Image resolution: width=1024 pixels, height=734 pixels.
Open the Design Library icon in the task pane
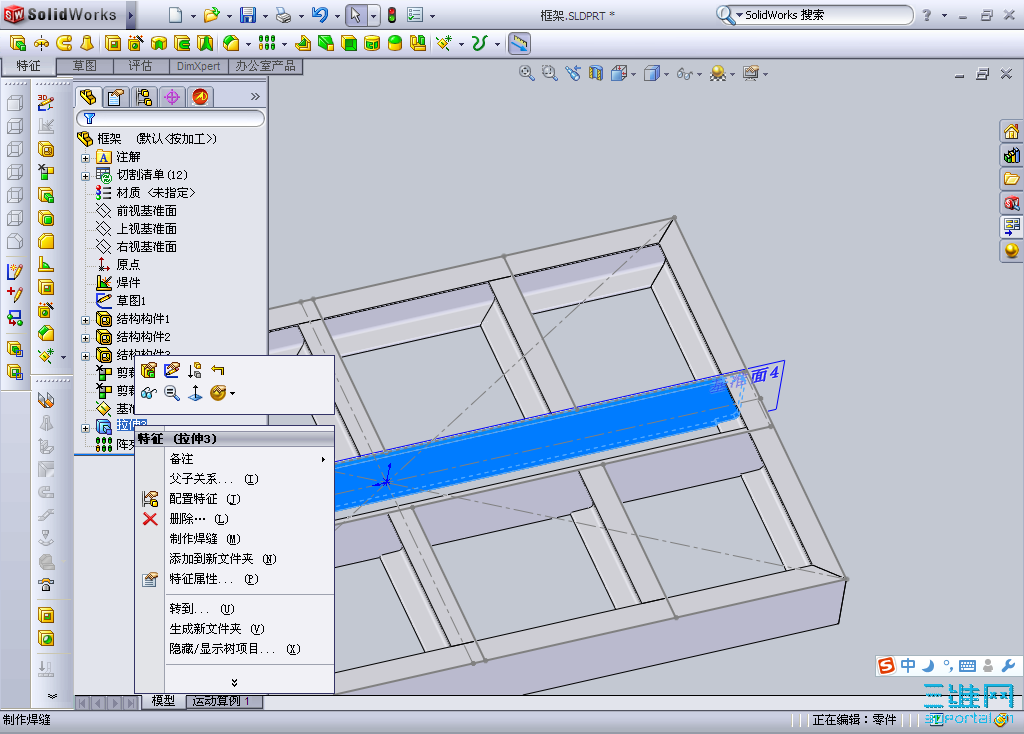[1012, 155]
